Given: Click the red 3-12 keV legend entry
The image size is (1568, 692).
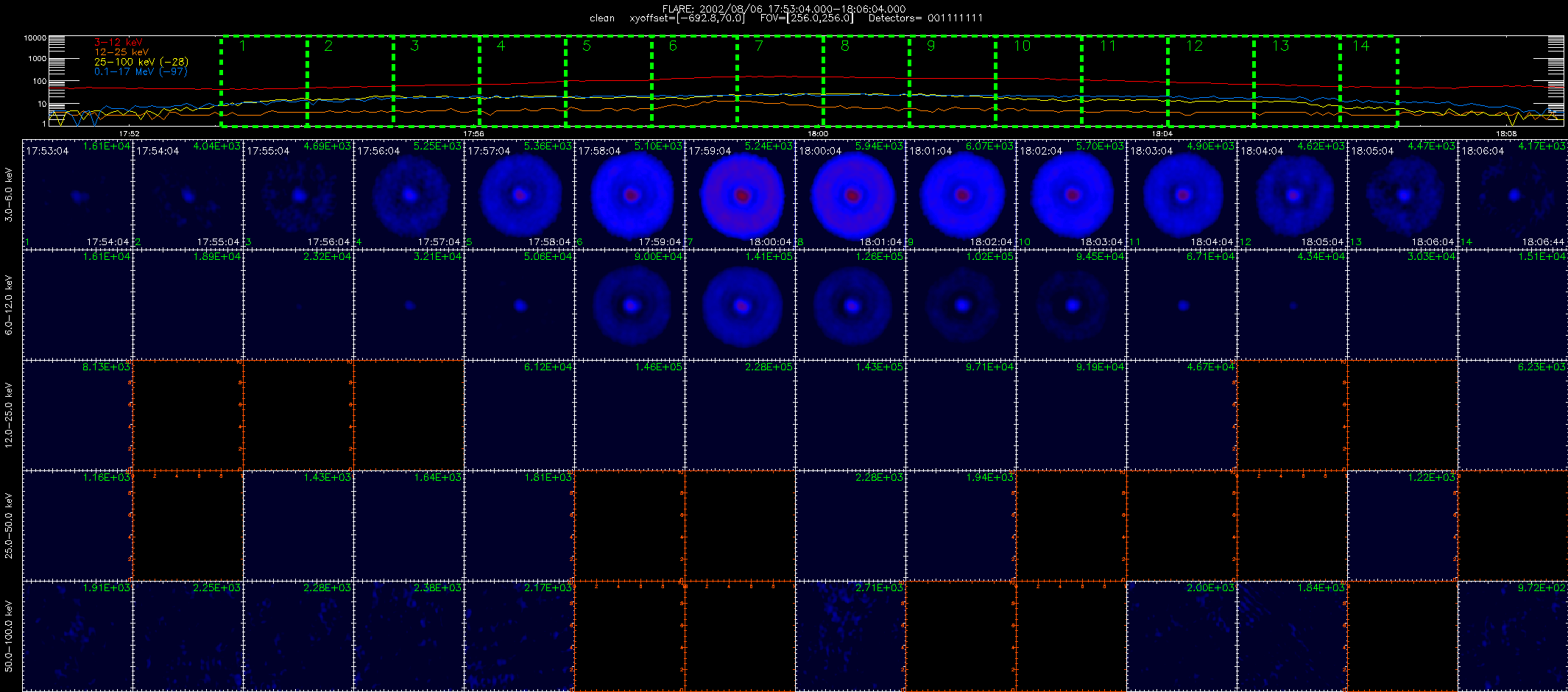Looking at the screenshot, I should click(x=119, y=43).
